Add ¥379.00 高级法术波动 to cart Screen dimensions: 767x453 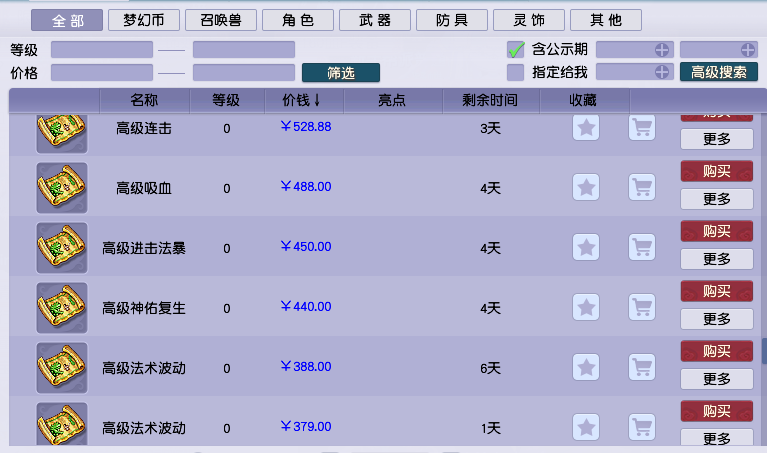pyautogui.click(x=642, y=427)
